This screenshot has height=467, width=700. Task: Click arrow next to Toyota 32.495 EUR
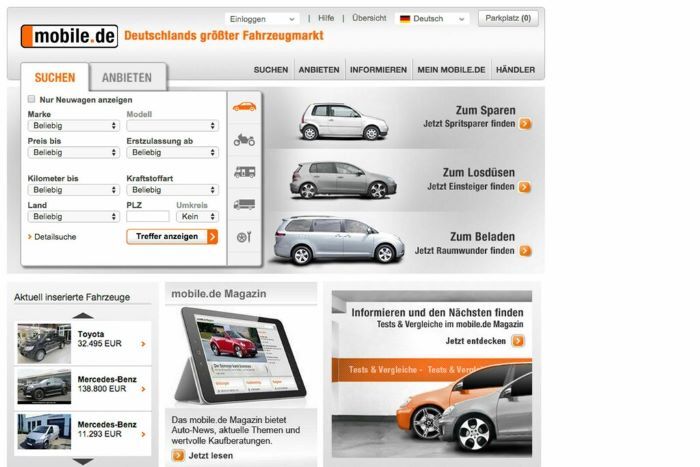pos(143,344)
